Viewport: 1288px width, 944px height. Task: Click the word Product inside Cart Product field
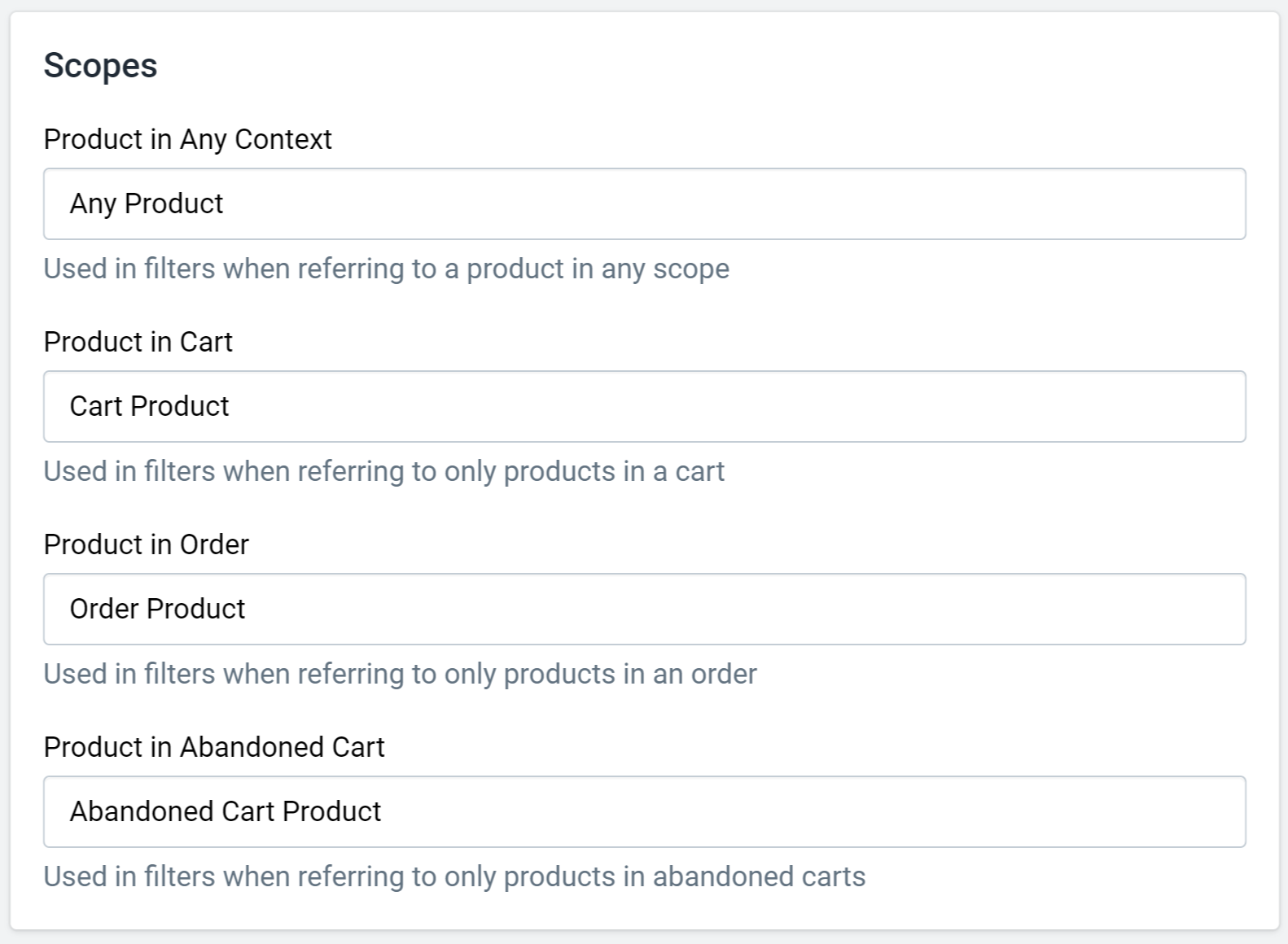coord(180,406)
